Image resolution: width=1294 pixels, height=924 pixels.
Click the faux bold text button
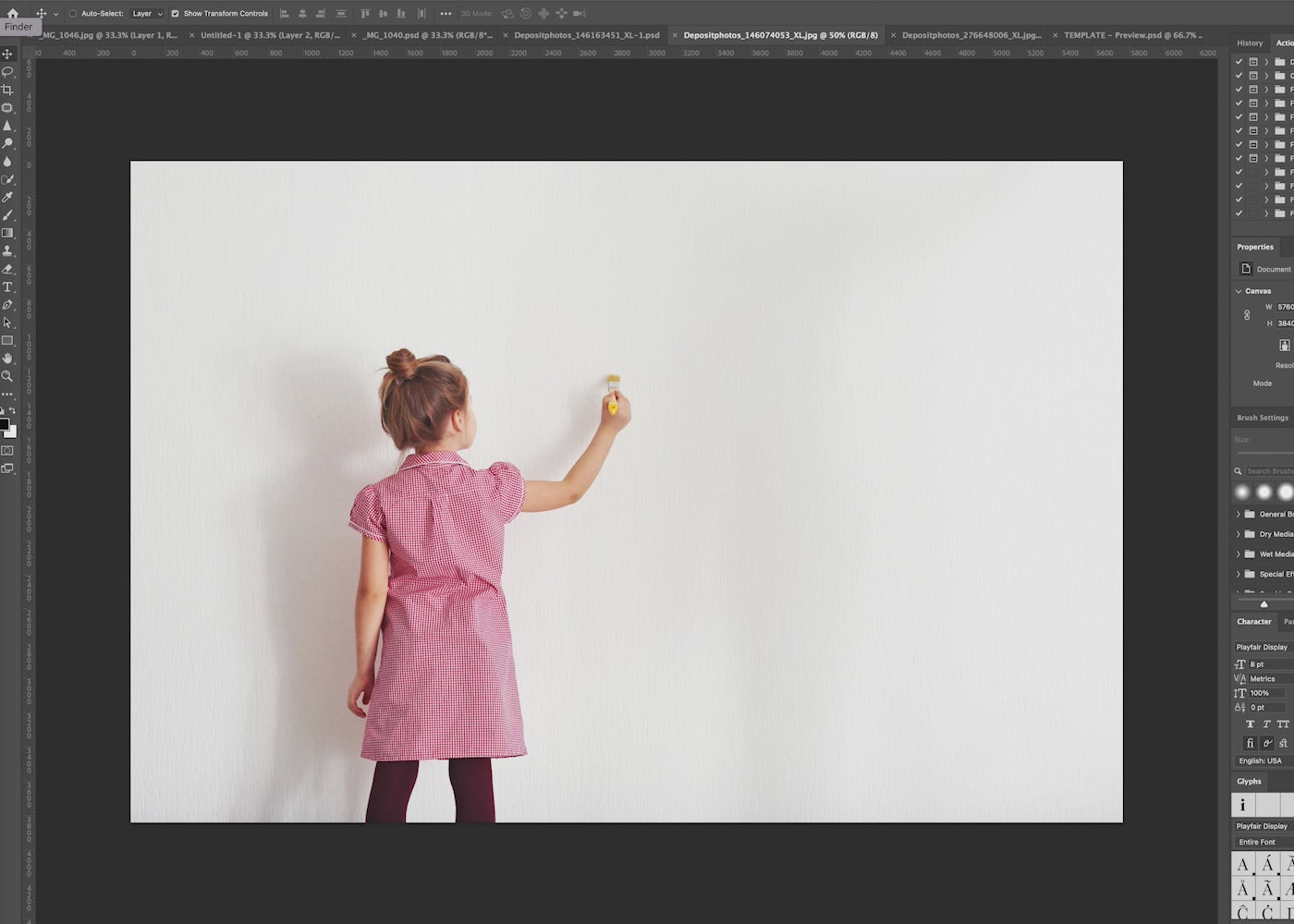coord(1250,724)
